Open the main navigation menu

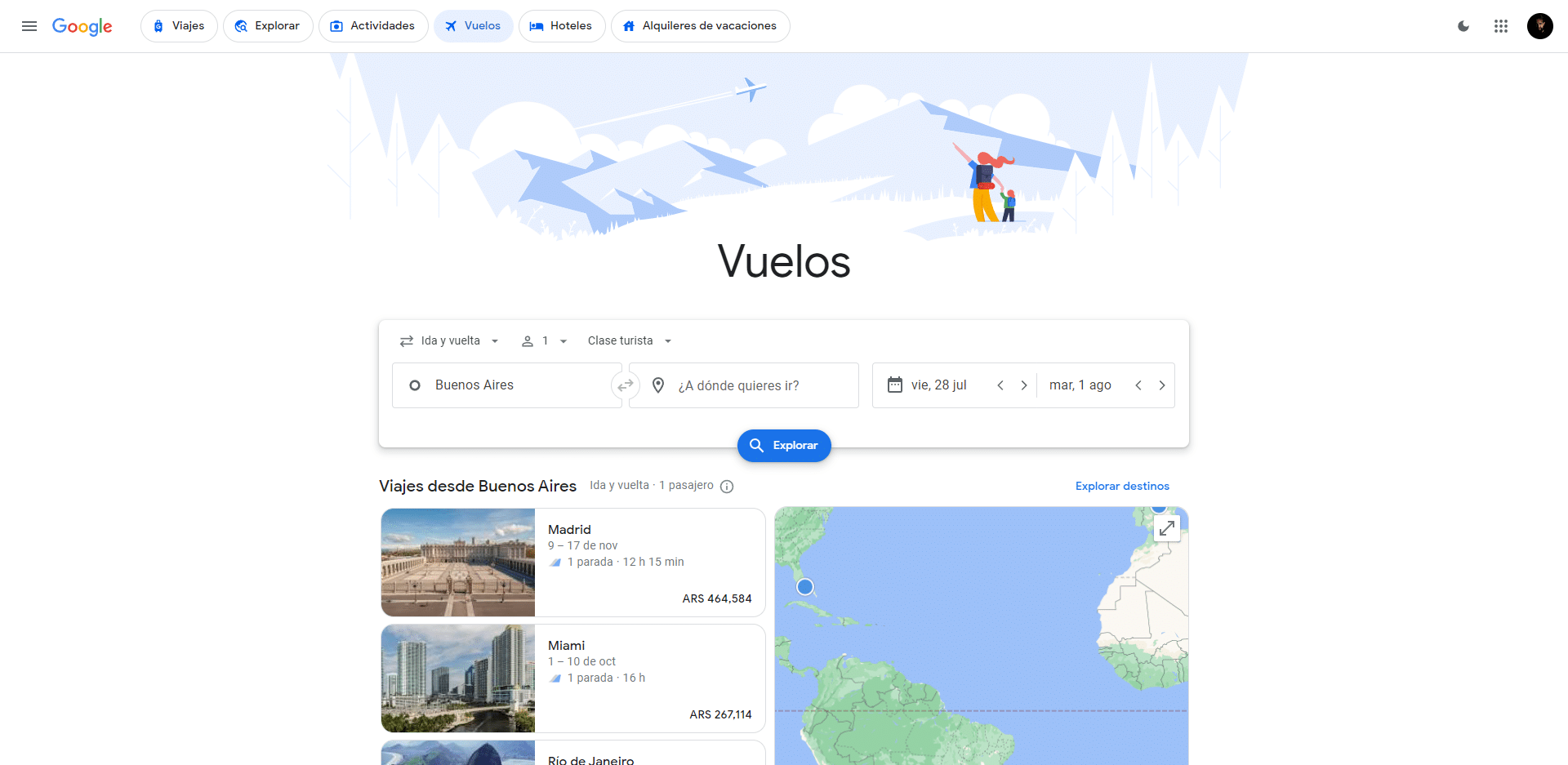[29, 26]
